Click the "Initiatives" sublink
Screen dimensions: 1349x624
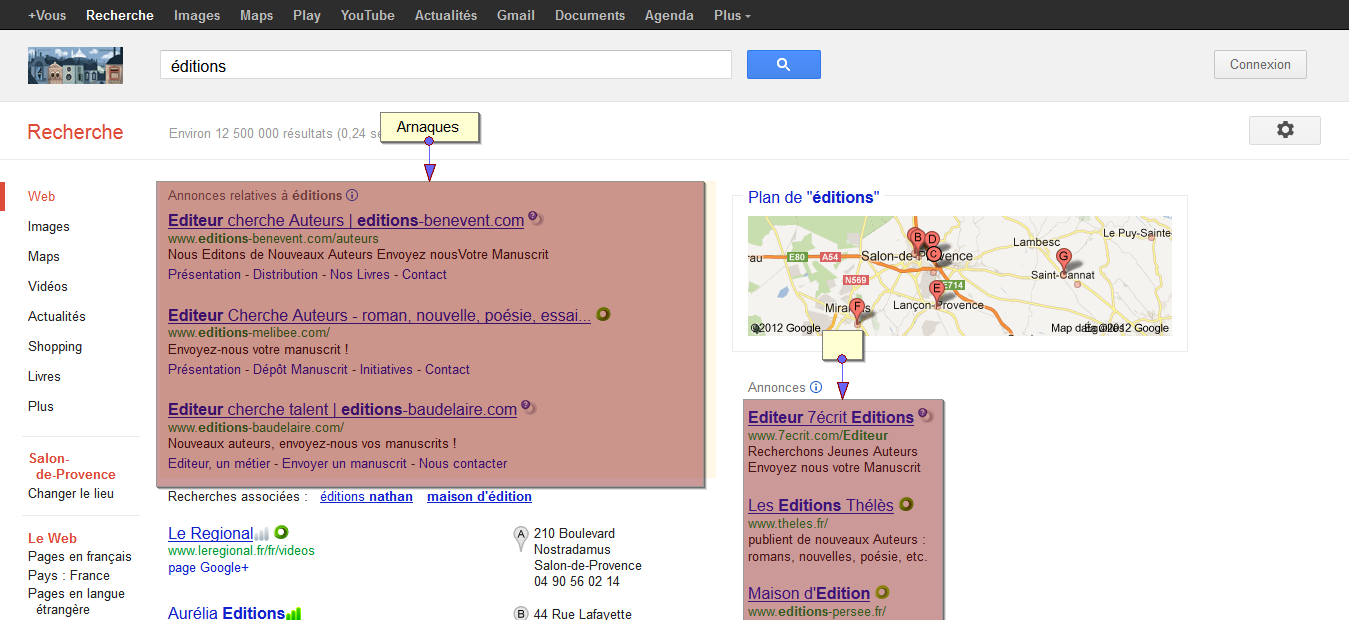pos(386,370)
